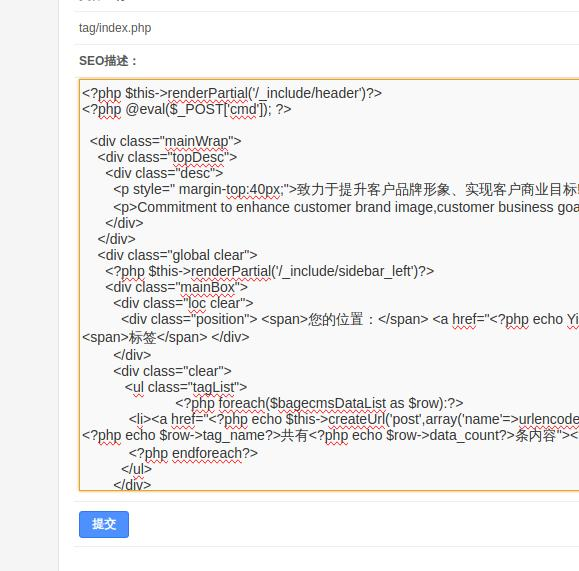Click inside the SEO描述 code textarea
Screen dimensions: 579x571
(329, 285)
